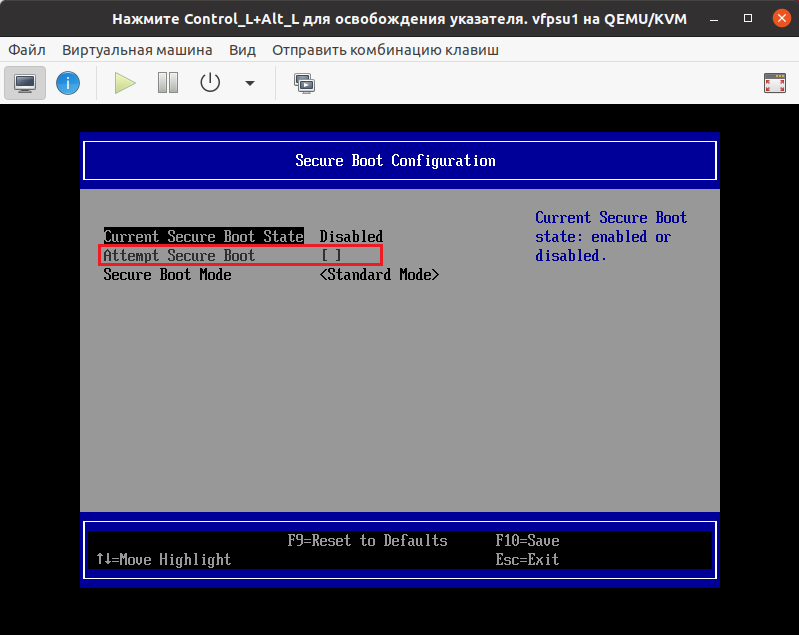Open the Виртуальная машина menu
This screenshot has width=799, height=635.
[x=137, y=50]
